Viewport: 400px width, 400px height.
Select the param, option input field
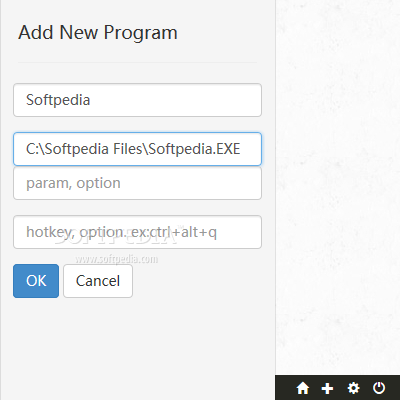pos(137,183)
